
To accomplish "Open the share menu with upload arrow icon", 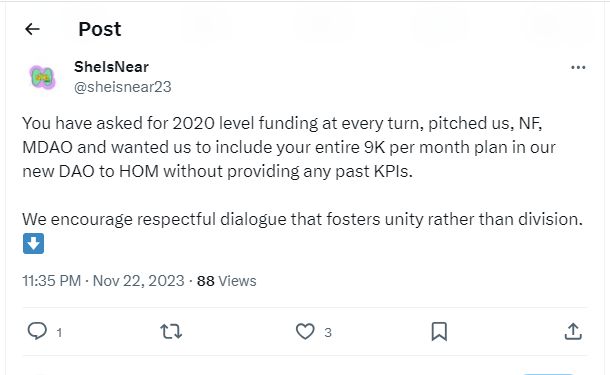I will coord(573,331).
